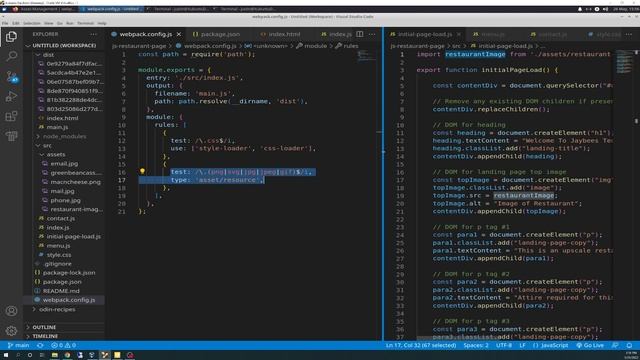Click the UTF-8 encoding selector
Viewport: 640px width, 360px height.
coord(504,345)
